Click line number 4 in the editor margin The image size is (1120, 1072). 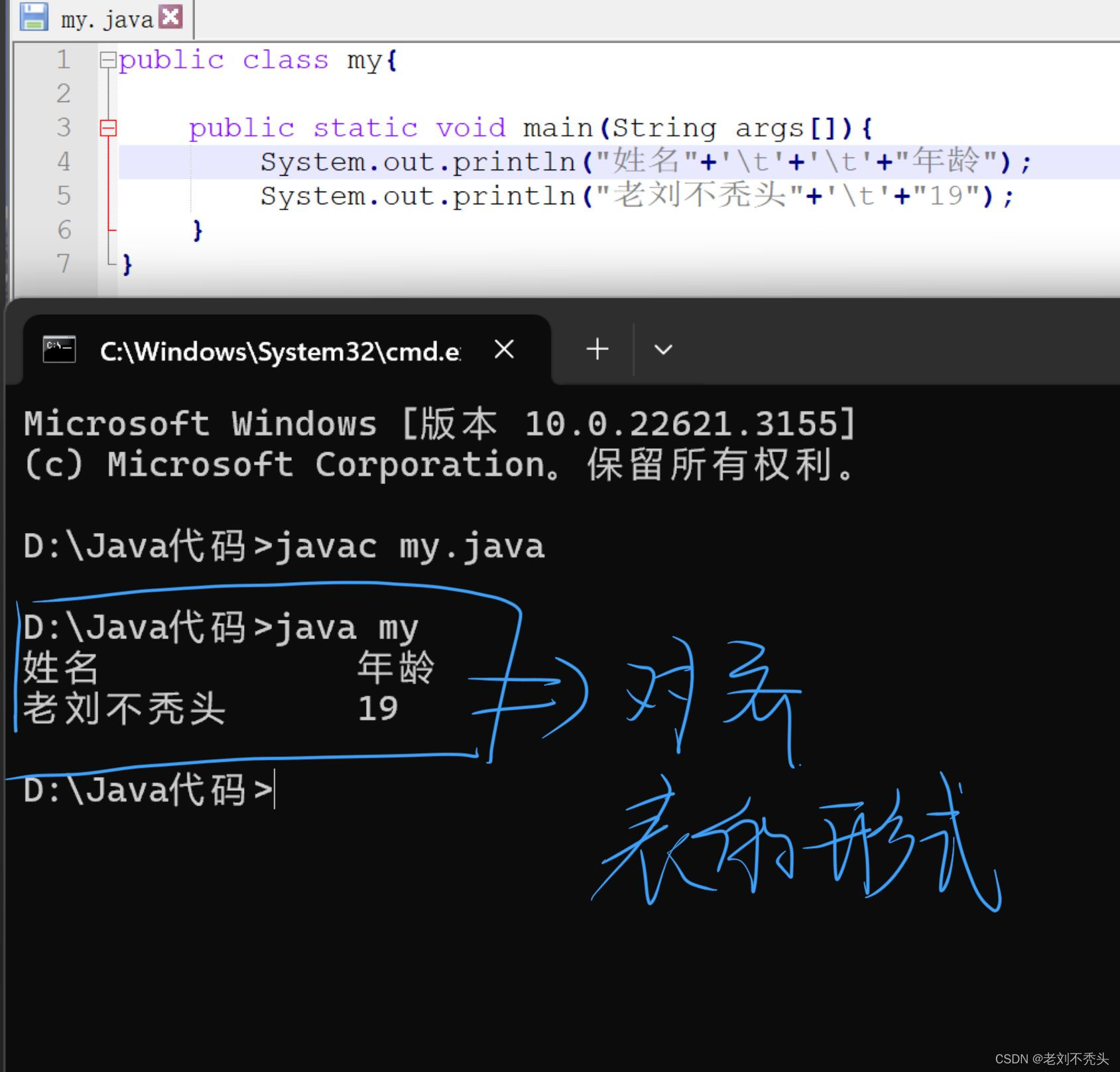click(64, 162)
